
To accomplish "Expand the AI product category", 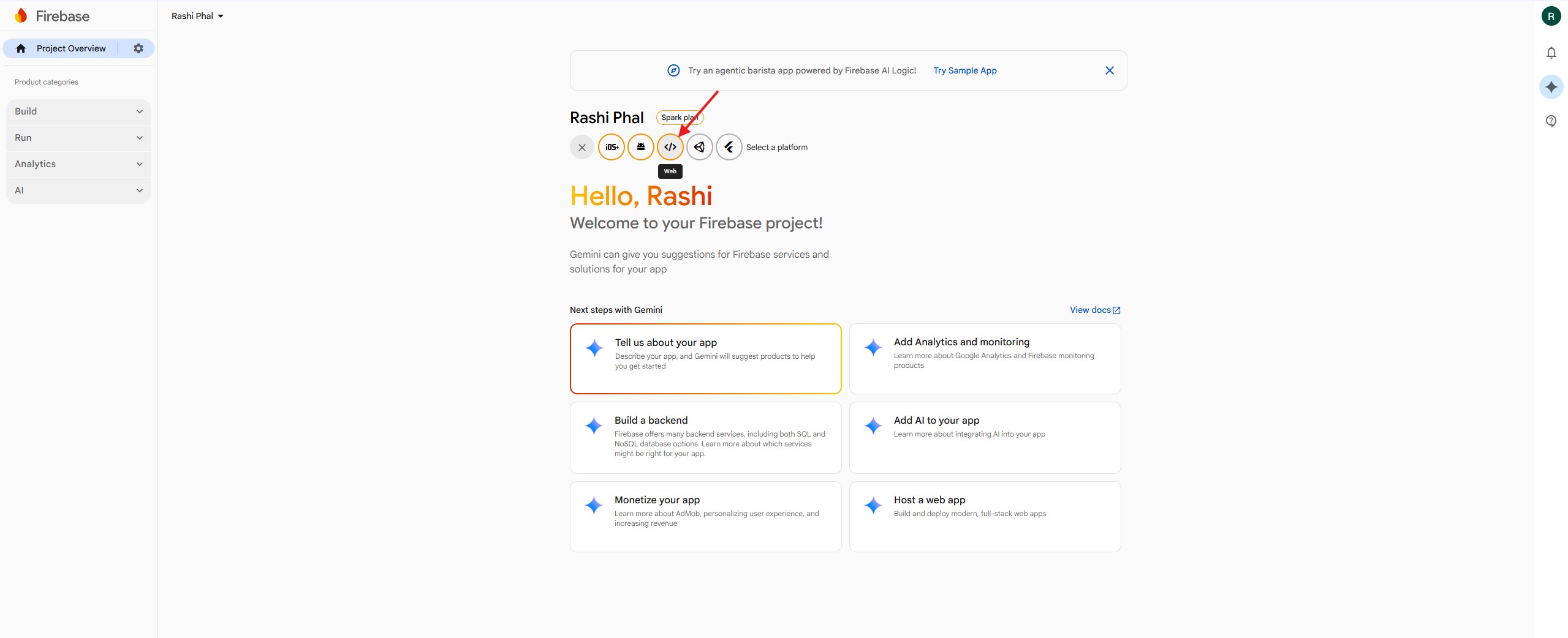I will (78, 190).
